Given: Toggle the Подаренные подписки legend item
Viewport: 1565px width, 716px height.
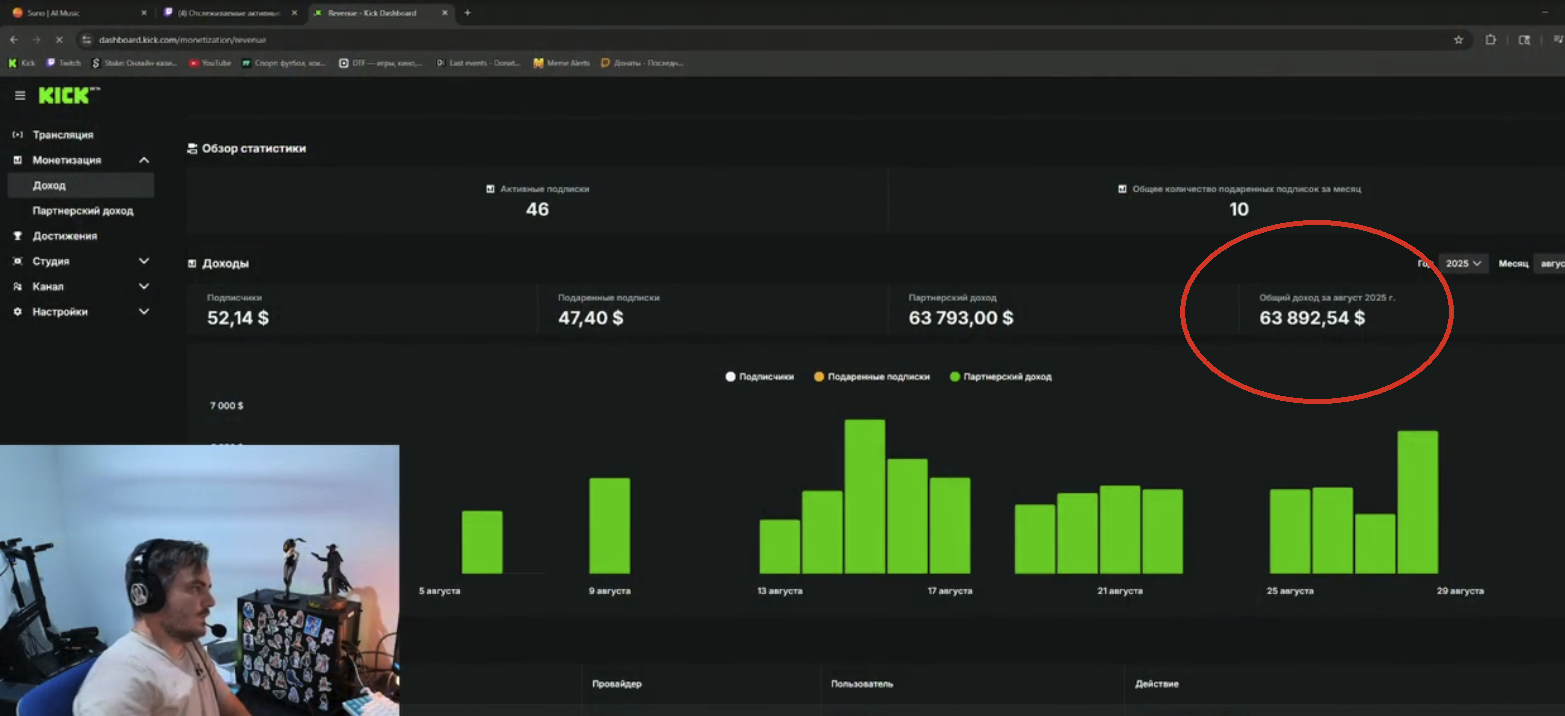Looking at the screenshot, I should (872, 377).
